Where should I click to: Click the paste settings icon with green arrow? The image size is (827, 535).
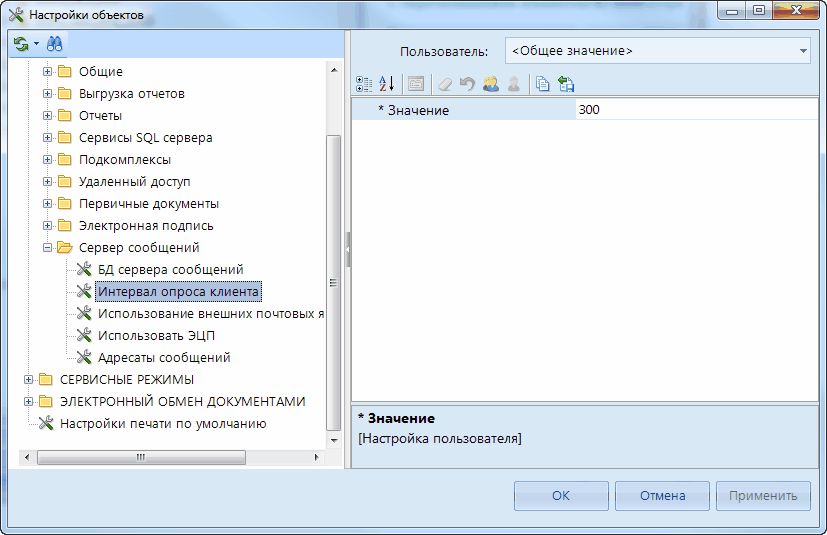(x=566, y=84)
